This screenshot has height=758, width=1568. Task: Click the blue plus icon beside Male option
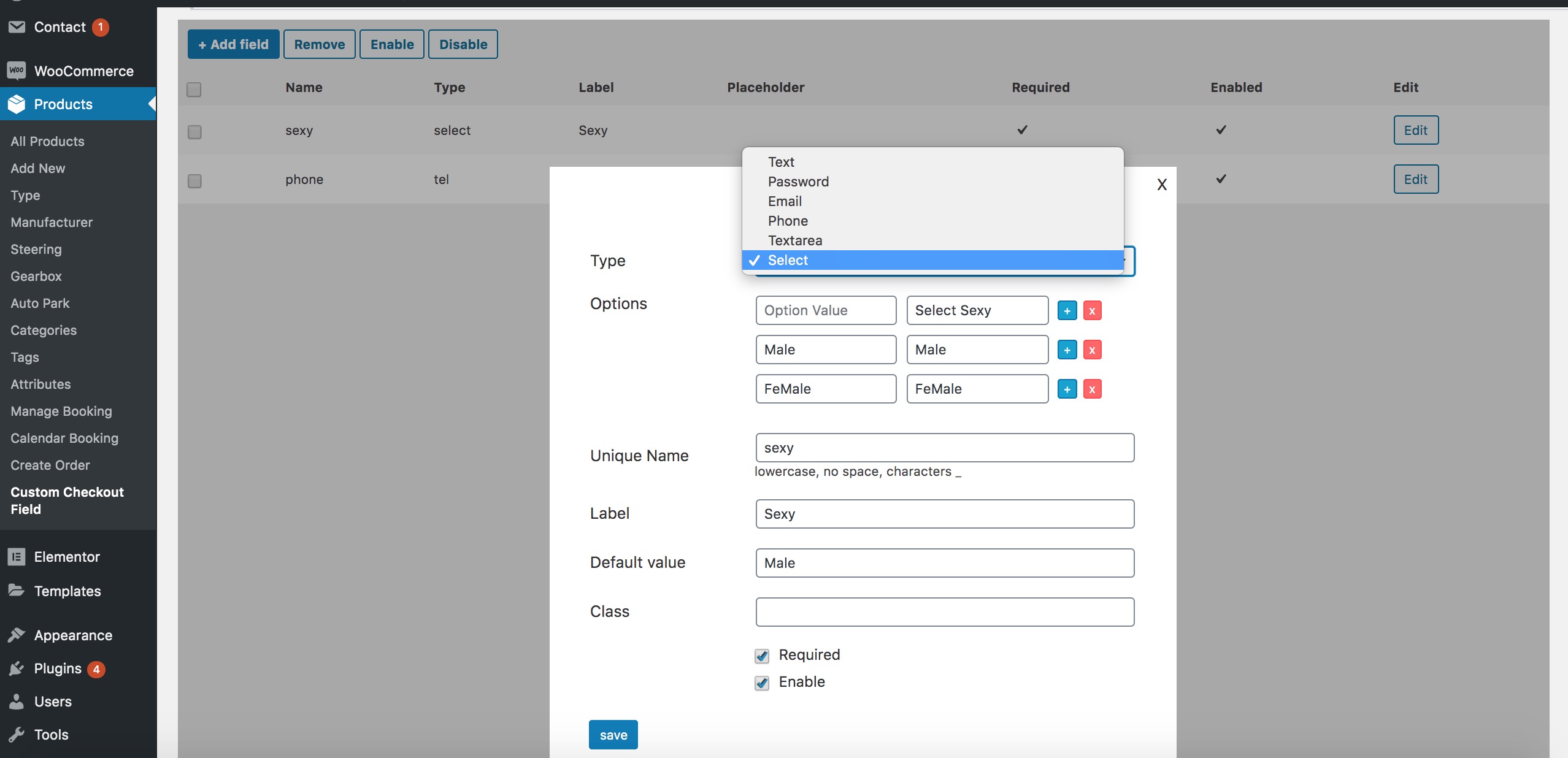(x=1067, y=350)
